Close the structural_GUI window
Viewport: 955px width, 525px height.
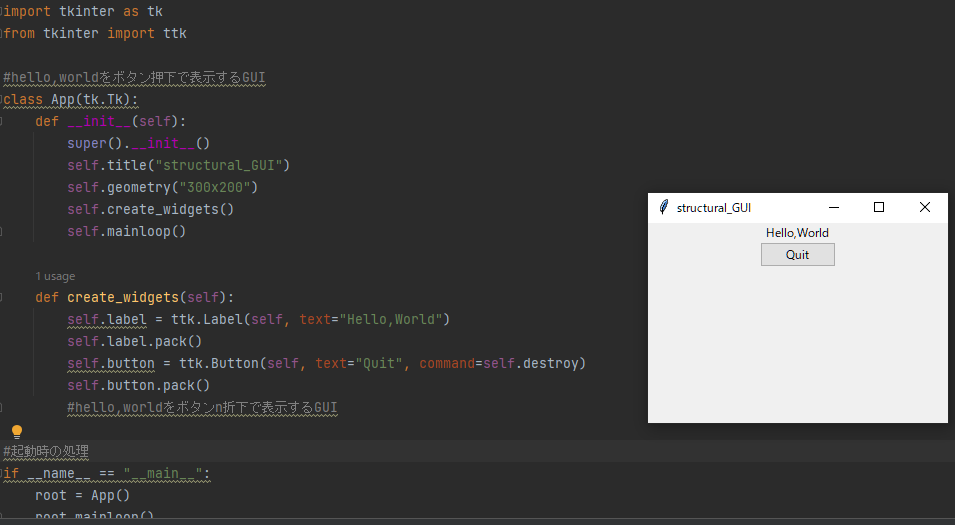tap(924, 207)
